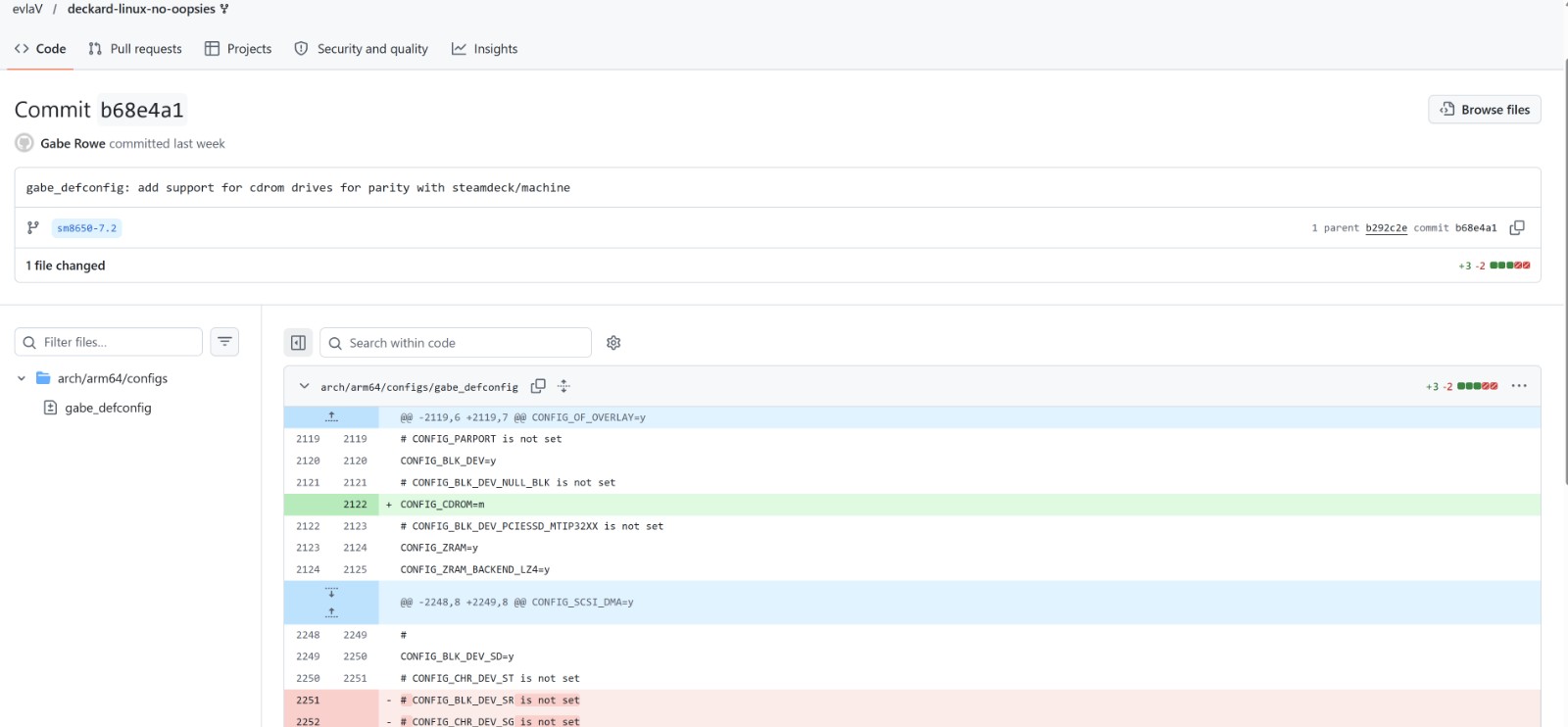
Task: Open parent commit b292c2e link
Action: click(1386, 228)
